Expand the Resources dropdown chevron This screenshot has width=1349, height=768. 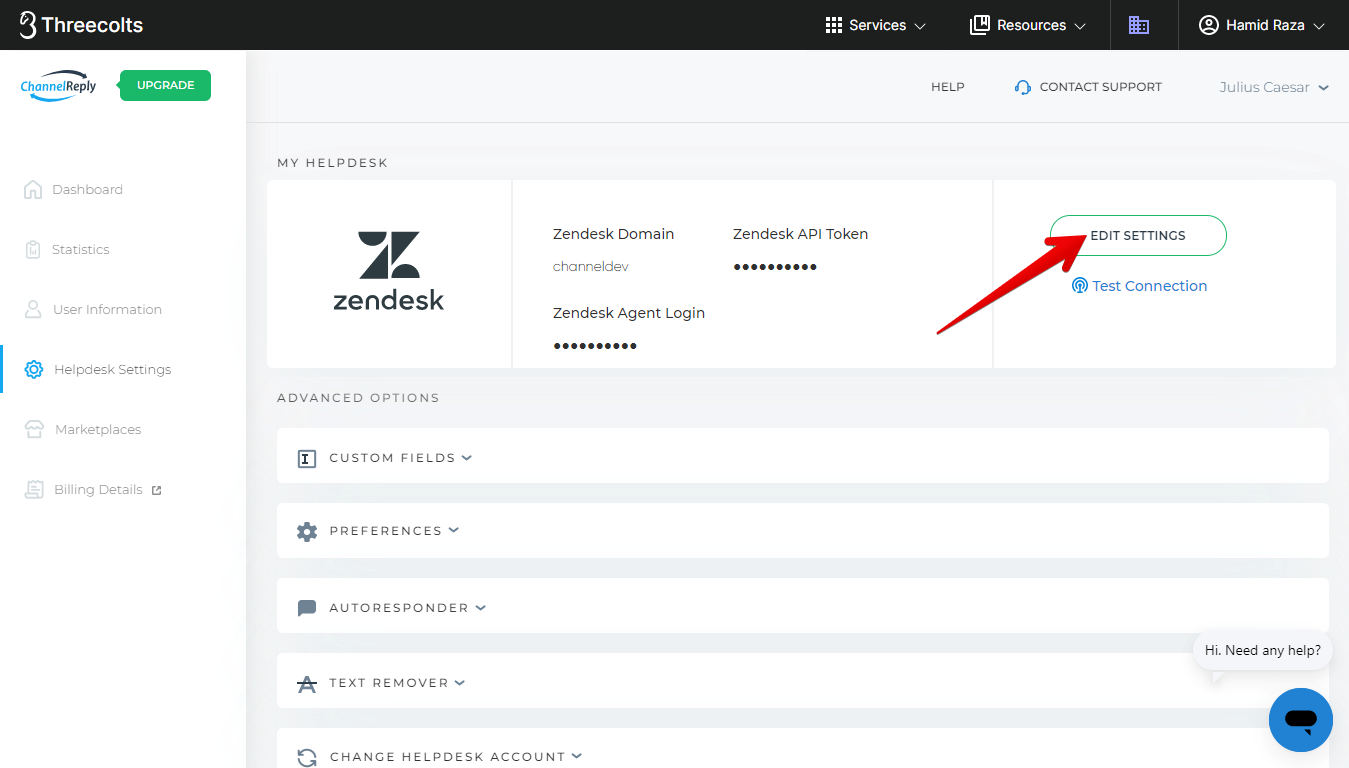click(x=1080, y=26)
